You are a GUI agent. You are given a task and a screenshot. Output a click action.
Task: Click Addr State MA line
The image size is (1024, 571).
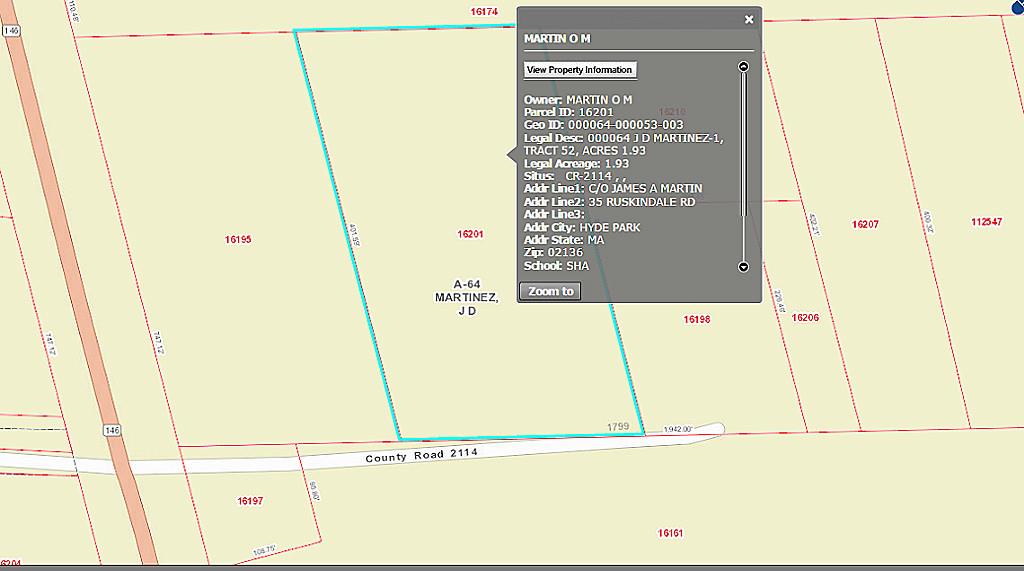click(564, 240)
